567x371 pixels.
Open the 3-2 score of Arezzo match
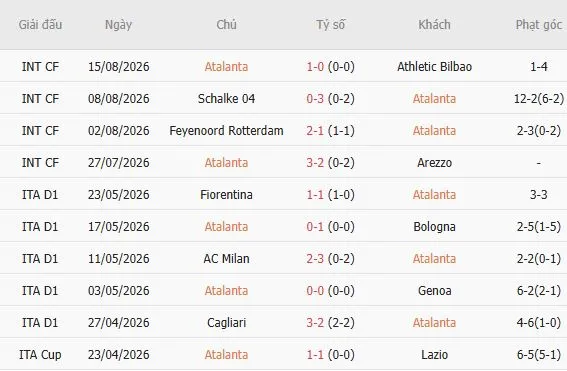click(315, 163)
